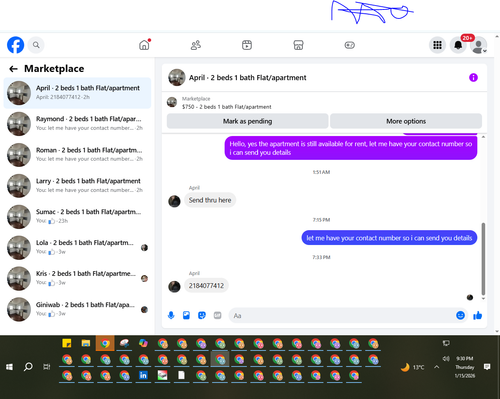This screenshot has width=500, height=399.
Task: Open the Sumac conversation in the list
Action: [x=77, y=216]
